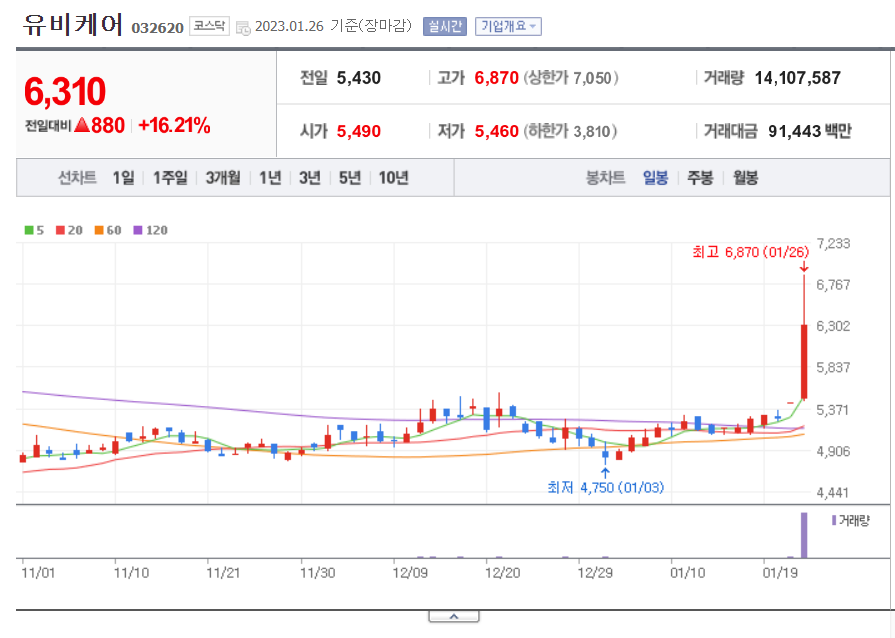Click the 저가 value 5,460

(x=497, y=132)
